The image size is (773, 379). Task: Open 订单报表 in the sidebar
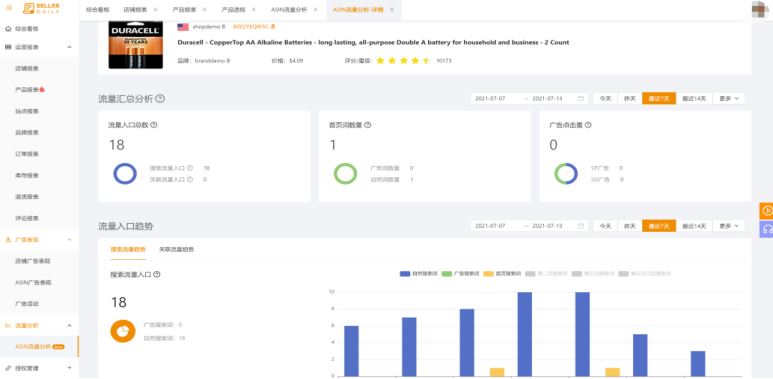[x=27, y=154]
